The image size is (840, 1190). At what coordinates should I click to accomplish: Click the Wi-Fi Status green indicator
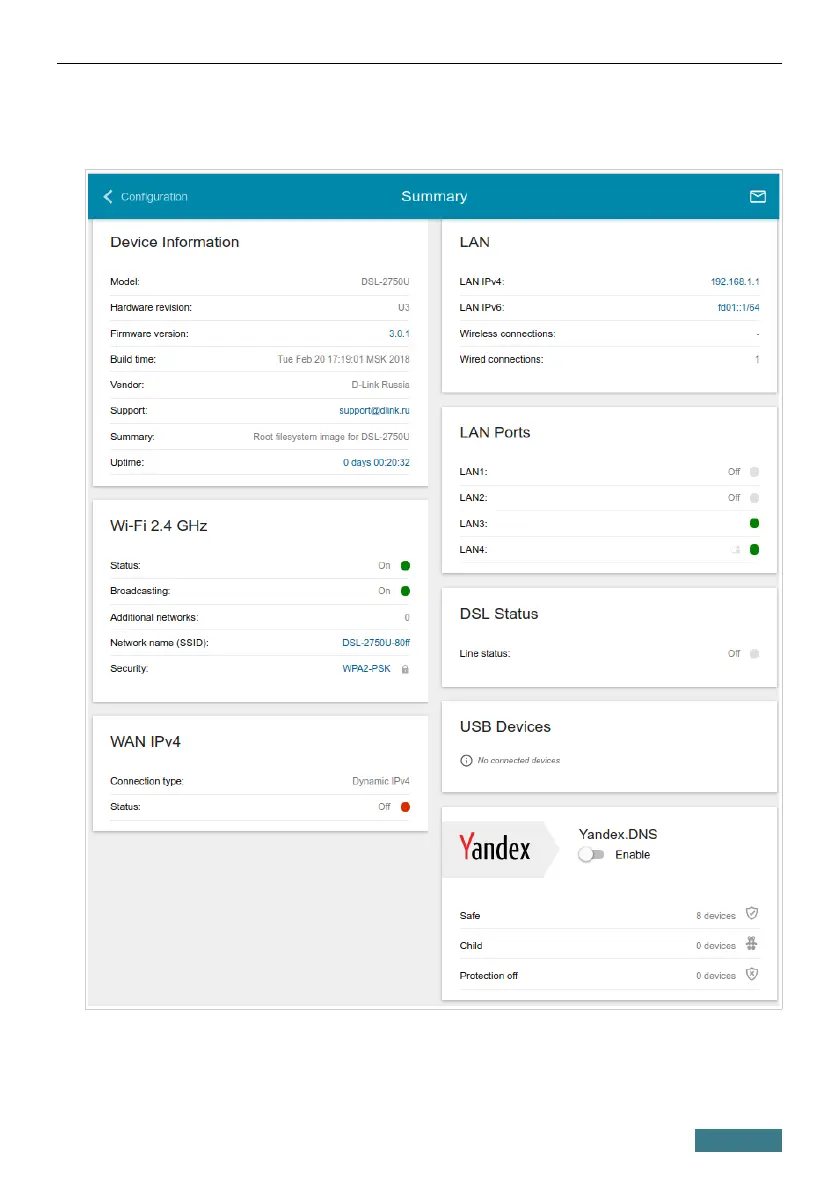(405, 565)
